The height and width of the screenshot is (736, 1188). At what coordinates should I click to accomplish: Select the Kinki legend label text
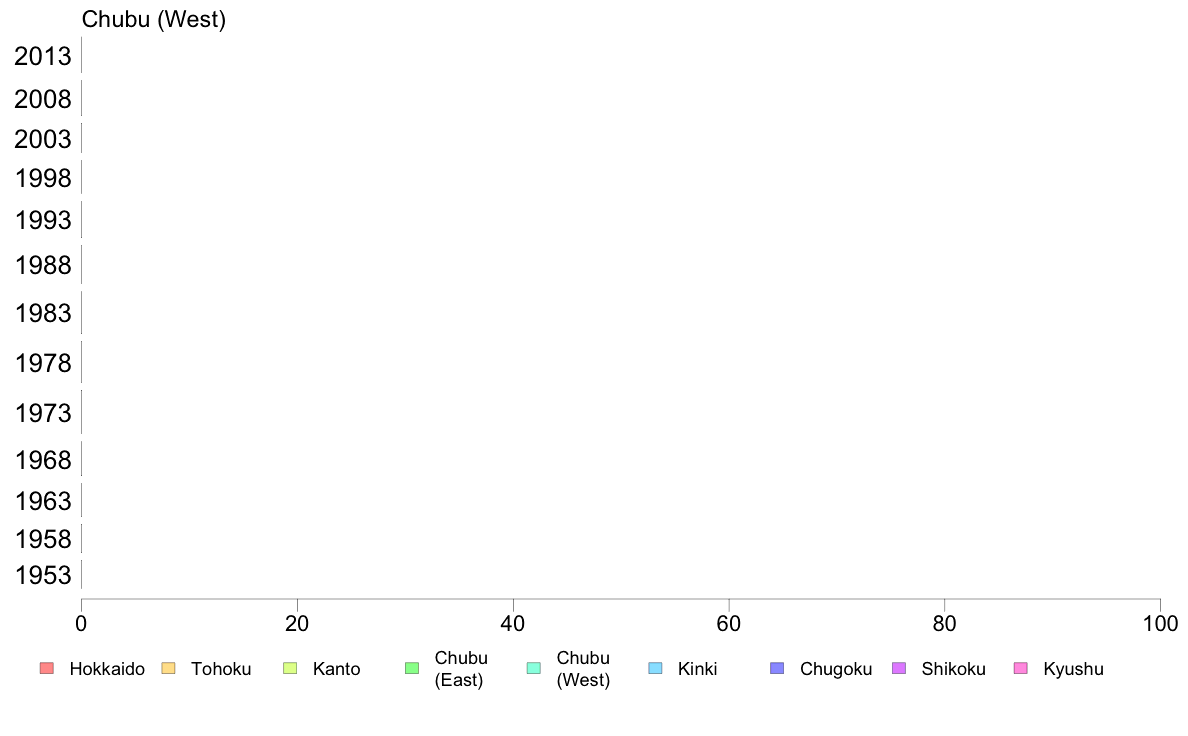pyautogui.click(x=697, y=669)
